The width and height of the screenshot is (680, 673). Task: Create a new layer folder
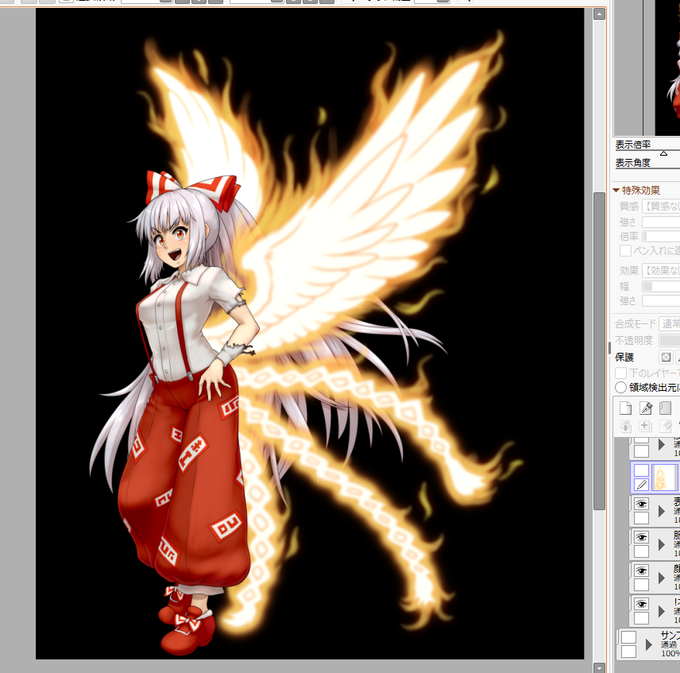665,408
